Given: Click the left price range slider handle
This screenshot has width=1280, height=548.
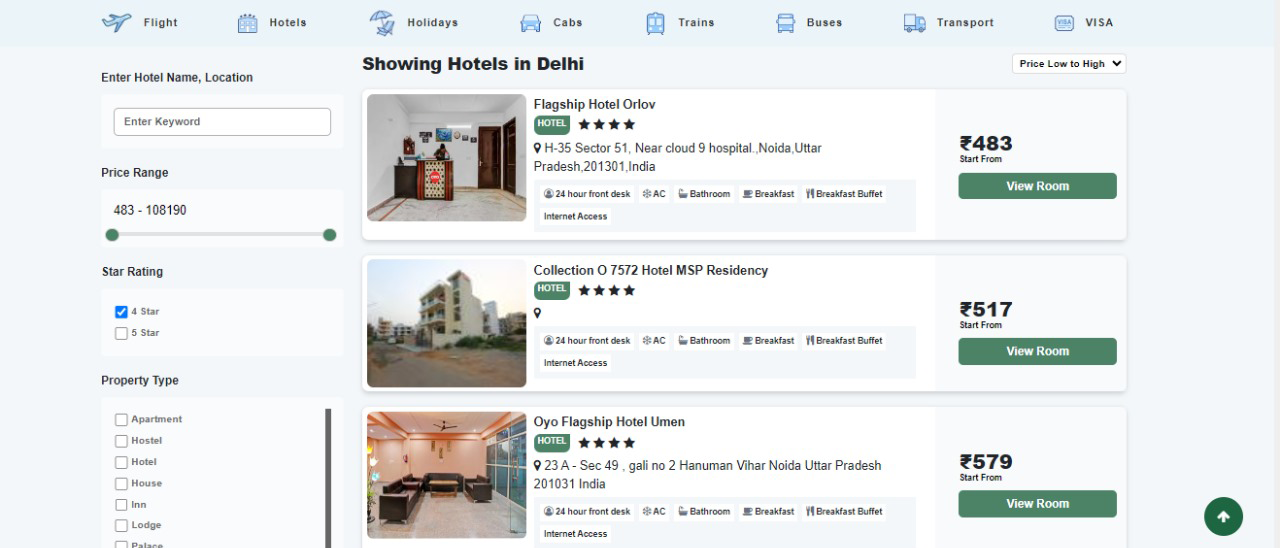Looking at the screenshot, I should click(112, 235).
